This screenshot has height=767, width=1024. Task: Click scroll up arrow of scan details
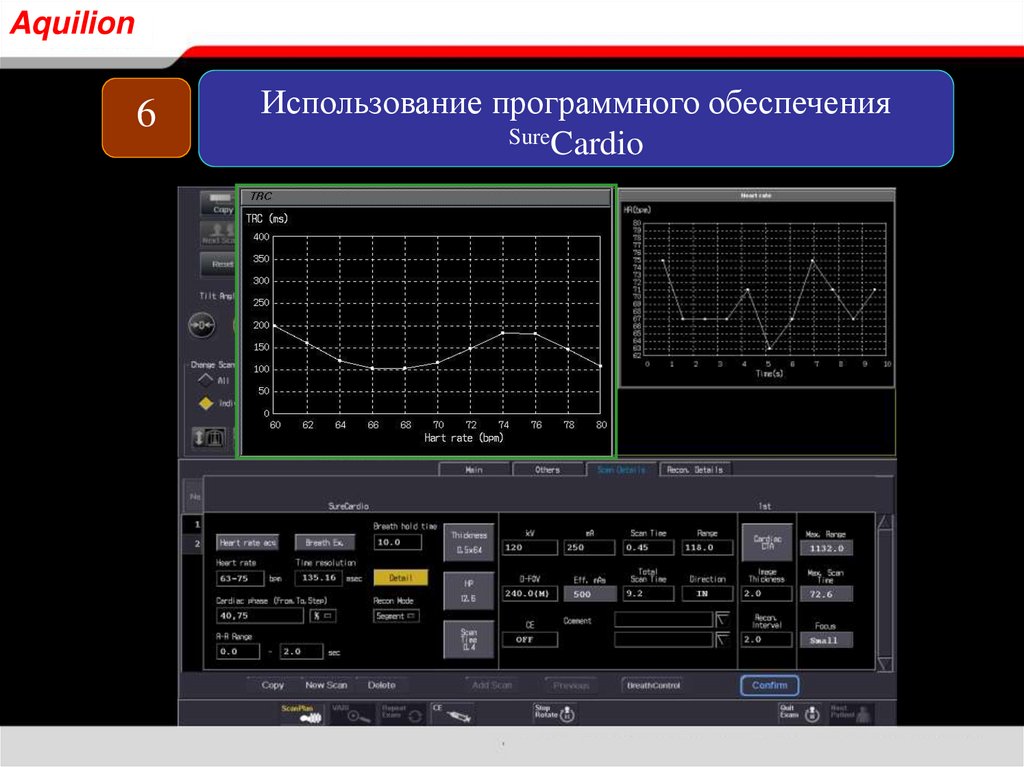pyautogui.click(x=884, y=522)
